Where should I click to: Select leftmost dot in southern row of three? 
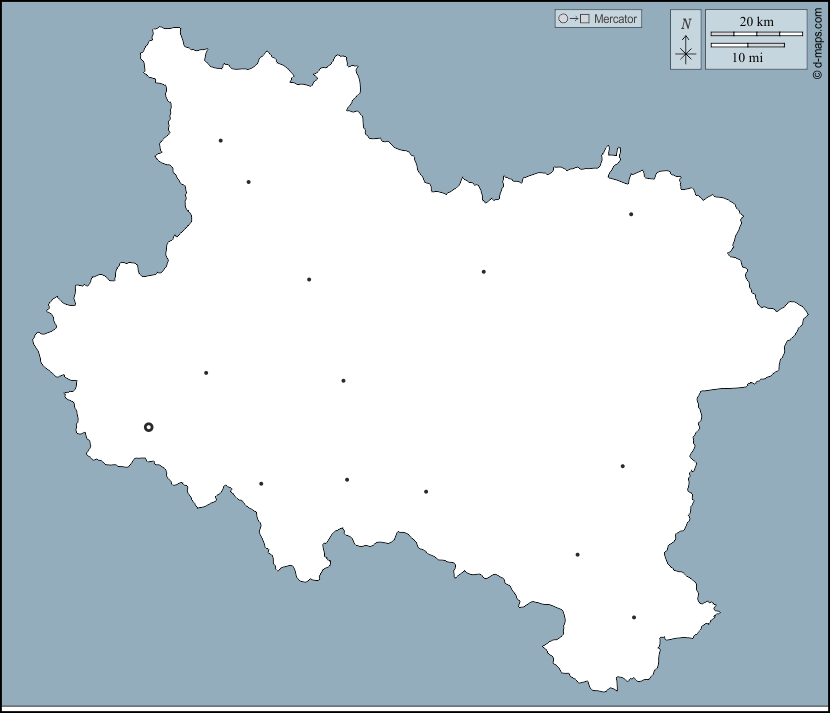[x=261, y=484]
